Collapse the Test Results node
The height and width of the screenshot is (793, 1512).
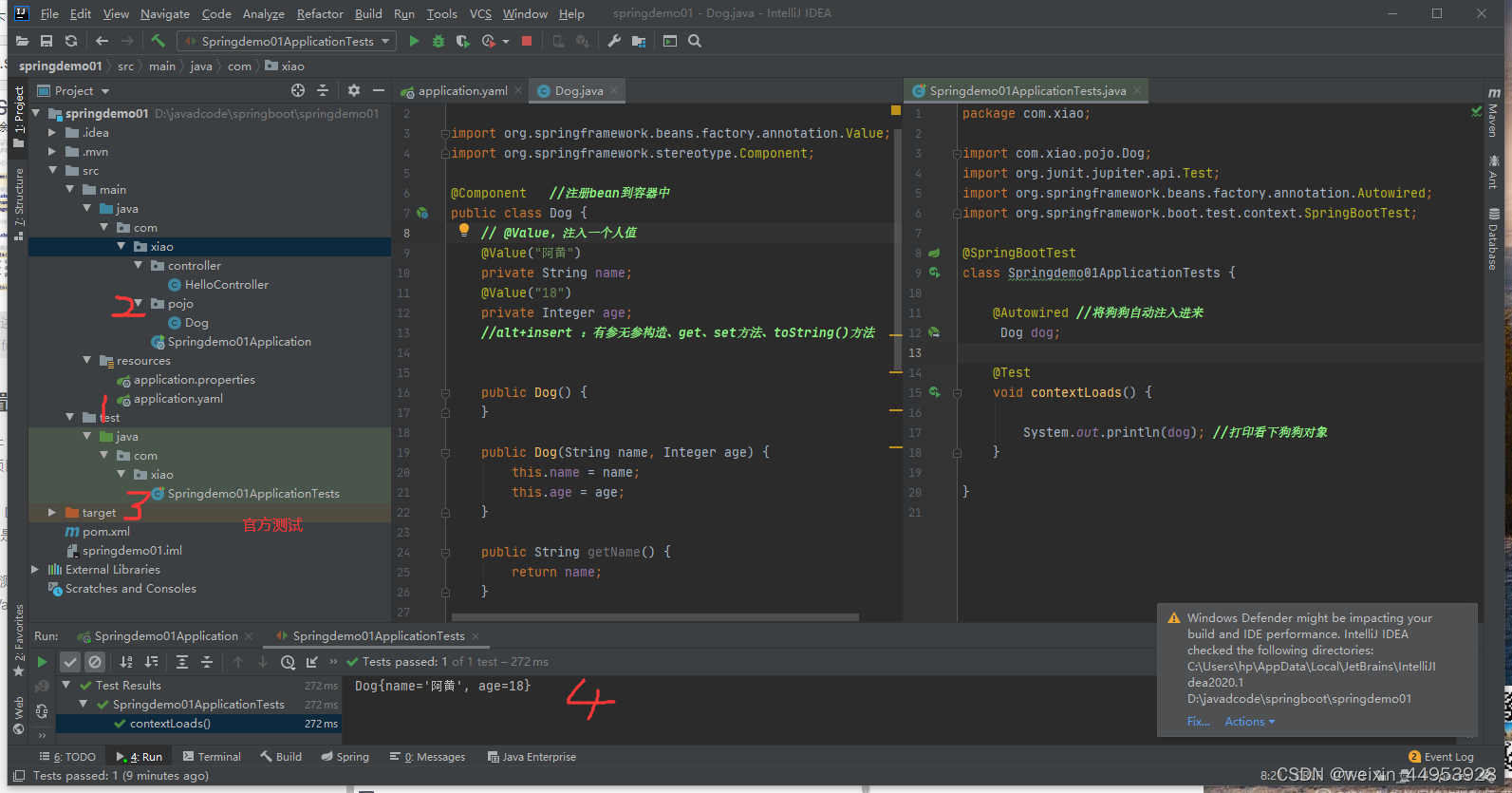tap(65, 686)
